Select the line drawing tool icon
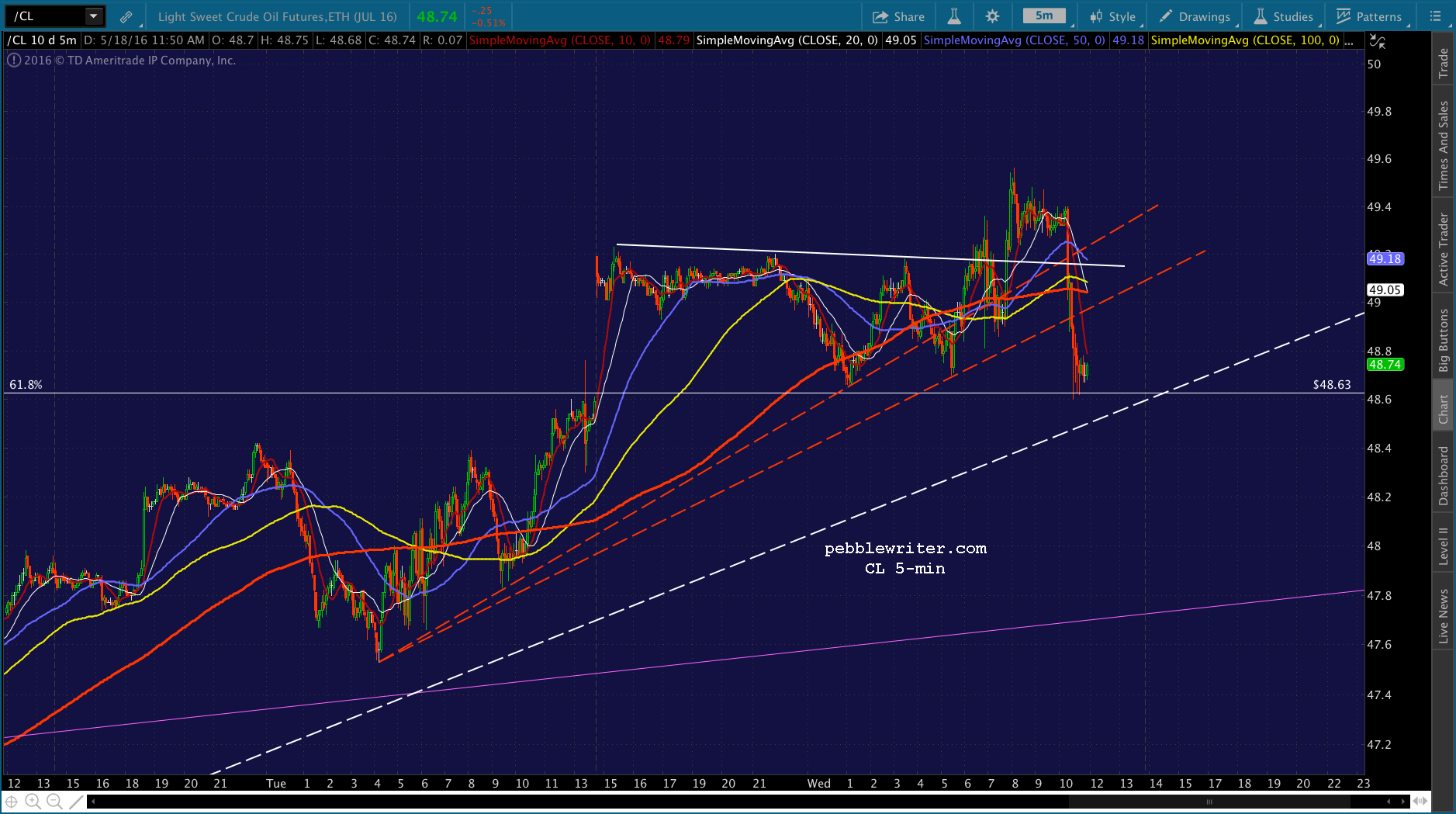The height and width of the screenshot is (814, 1456). (x=75, y=802)
